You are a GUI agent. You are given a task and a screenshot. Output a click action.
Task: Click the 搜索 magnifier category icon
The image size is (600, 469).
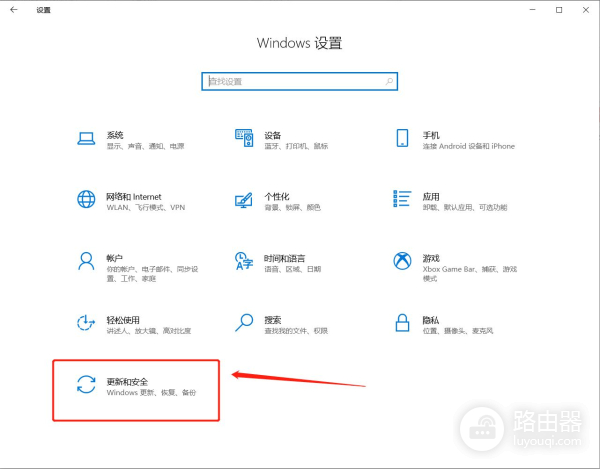pos(244,323)
